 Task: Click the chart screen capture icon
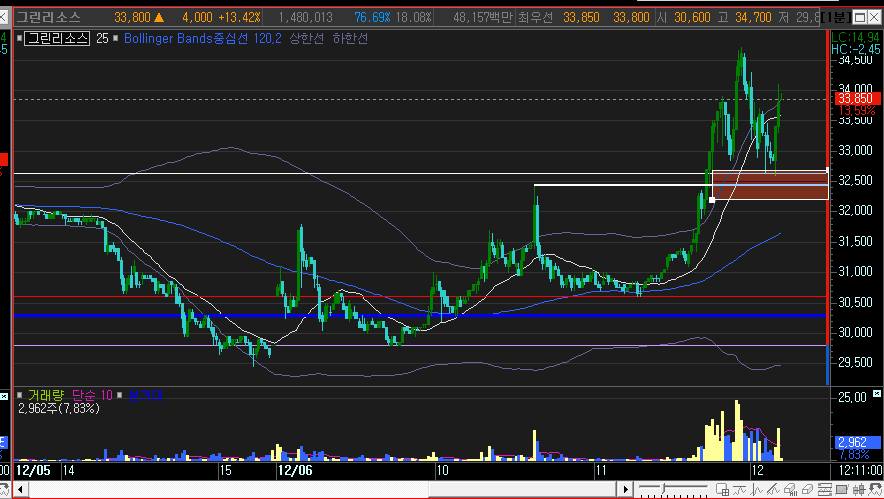pos(842,489)
